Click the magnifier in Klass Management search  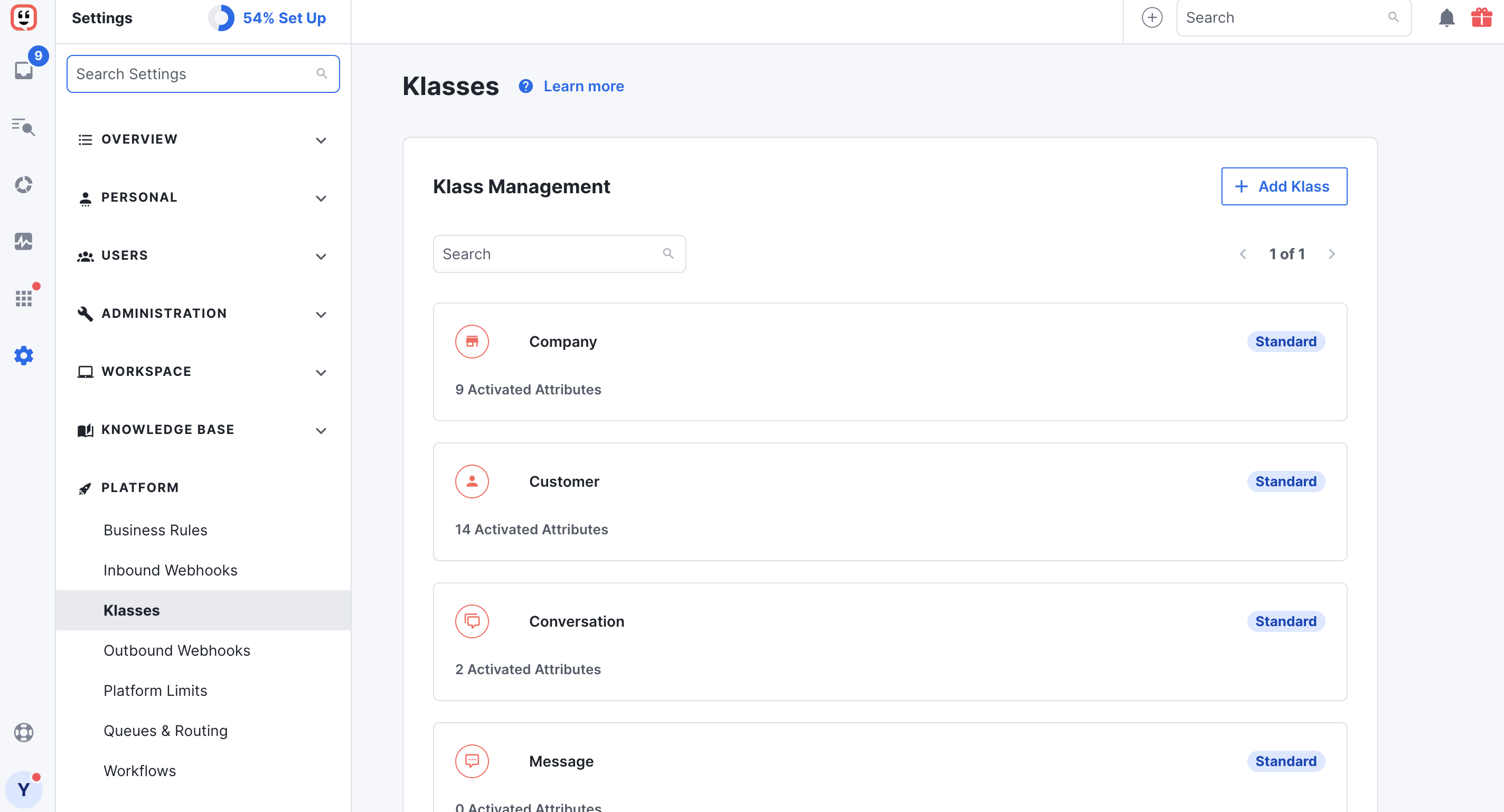(x=668, y=254)
